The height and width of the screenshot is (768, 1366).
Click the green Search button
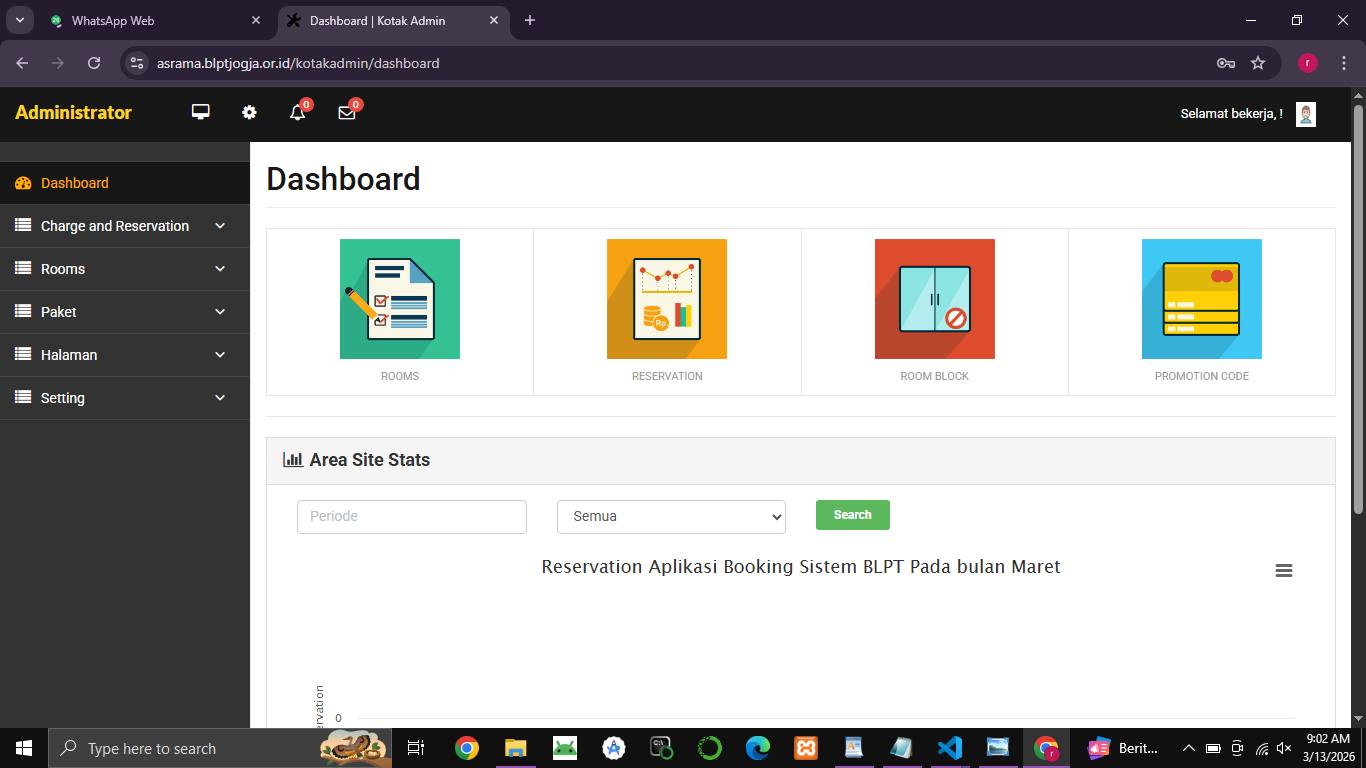point(852,515)
